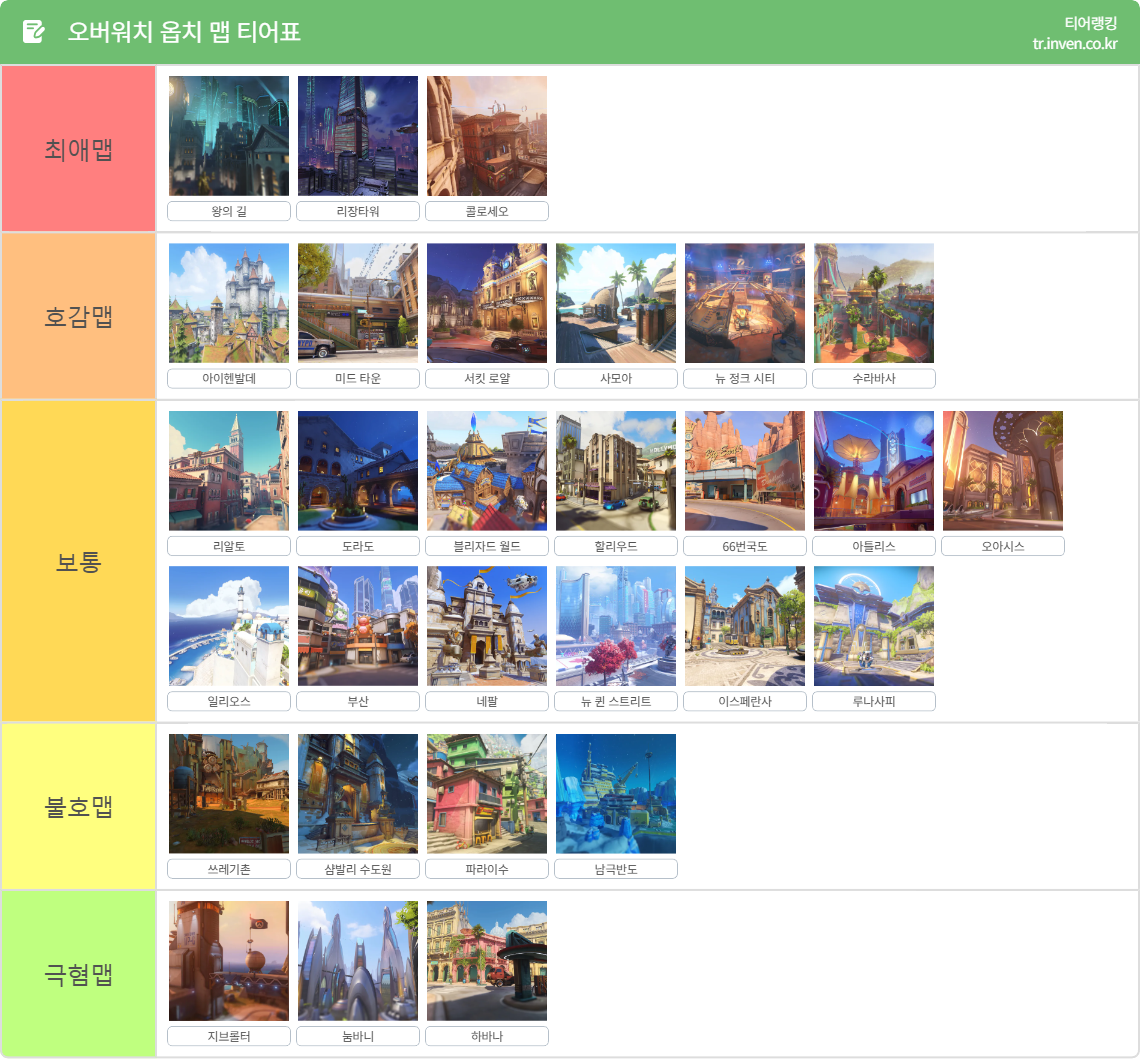Select the 지브롤터 name label
Image resolution: width=1140 pixels, height=1059 pixels.
click(x=229, y=1036)
